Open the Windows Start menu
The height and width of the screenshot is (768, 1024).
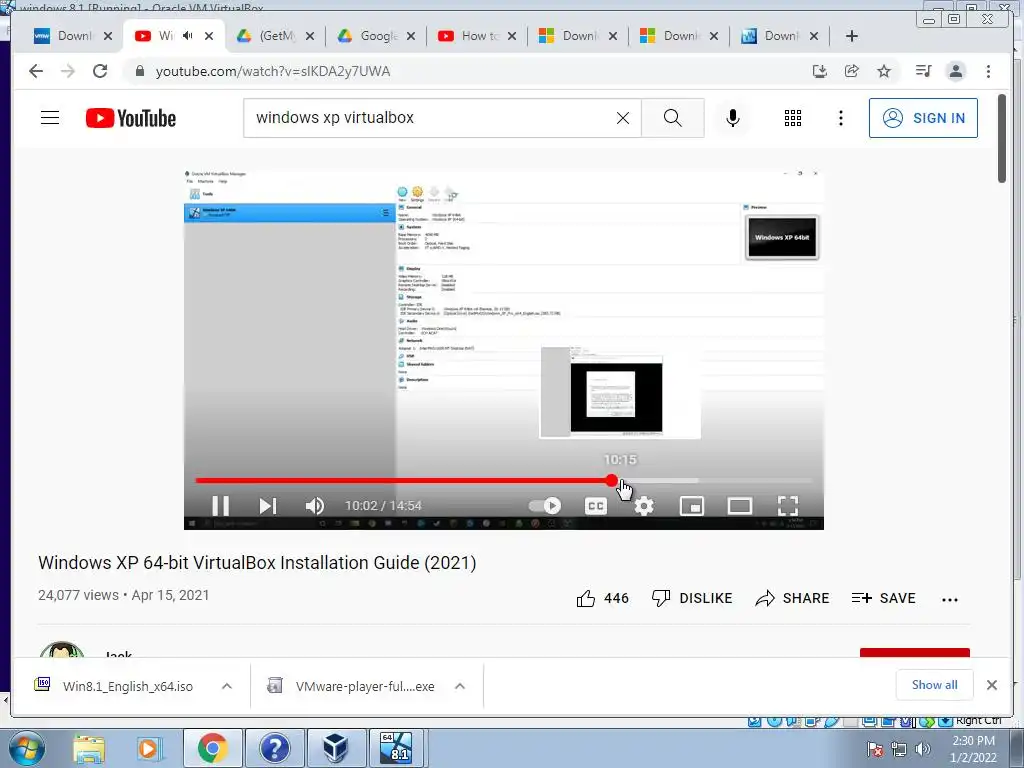click(26, 748)
